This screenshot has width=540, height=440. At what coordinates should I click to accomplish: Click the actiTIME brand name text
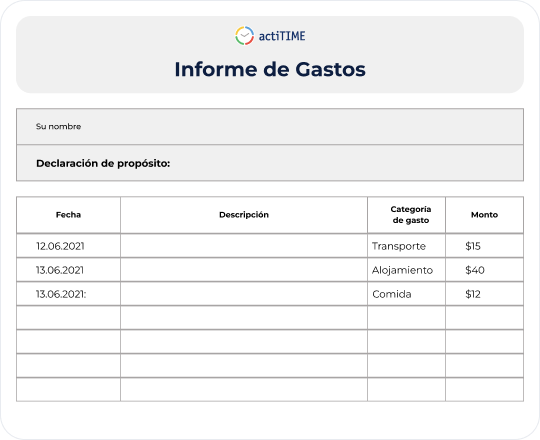tap(282, 36)
